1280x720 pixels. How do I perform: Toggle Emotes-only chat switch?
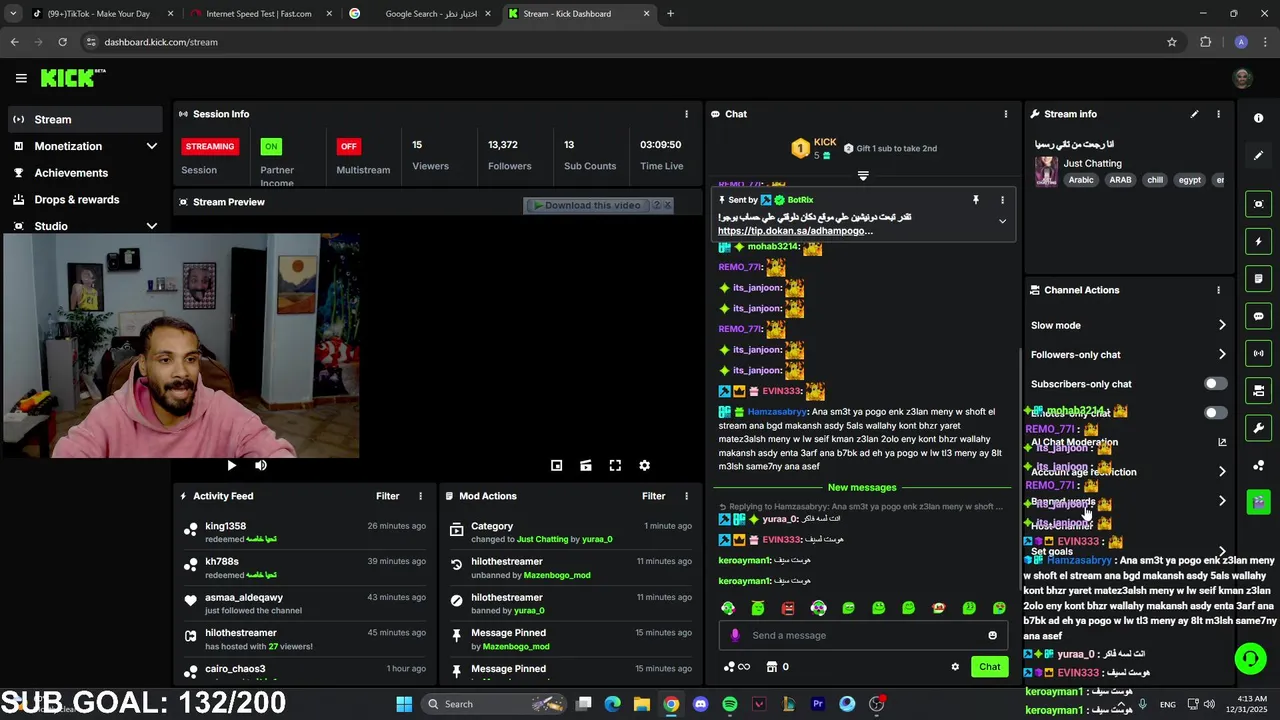(x=1215, y=413)
